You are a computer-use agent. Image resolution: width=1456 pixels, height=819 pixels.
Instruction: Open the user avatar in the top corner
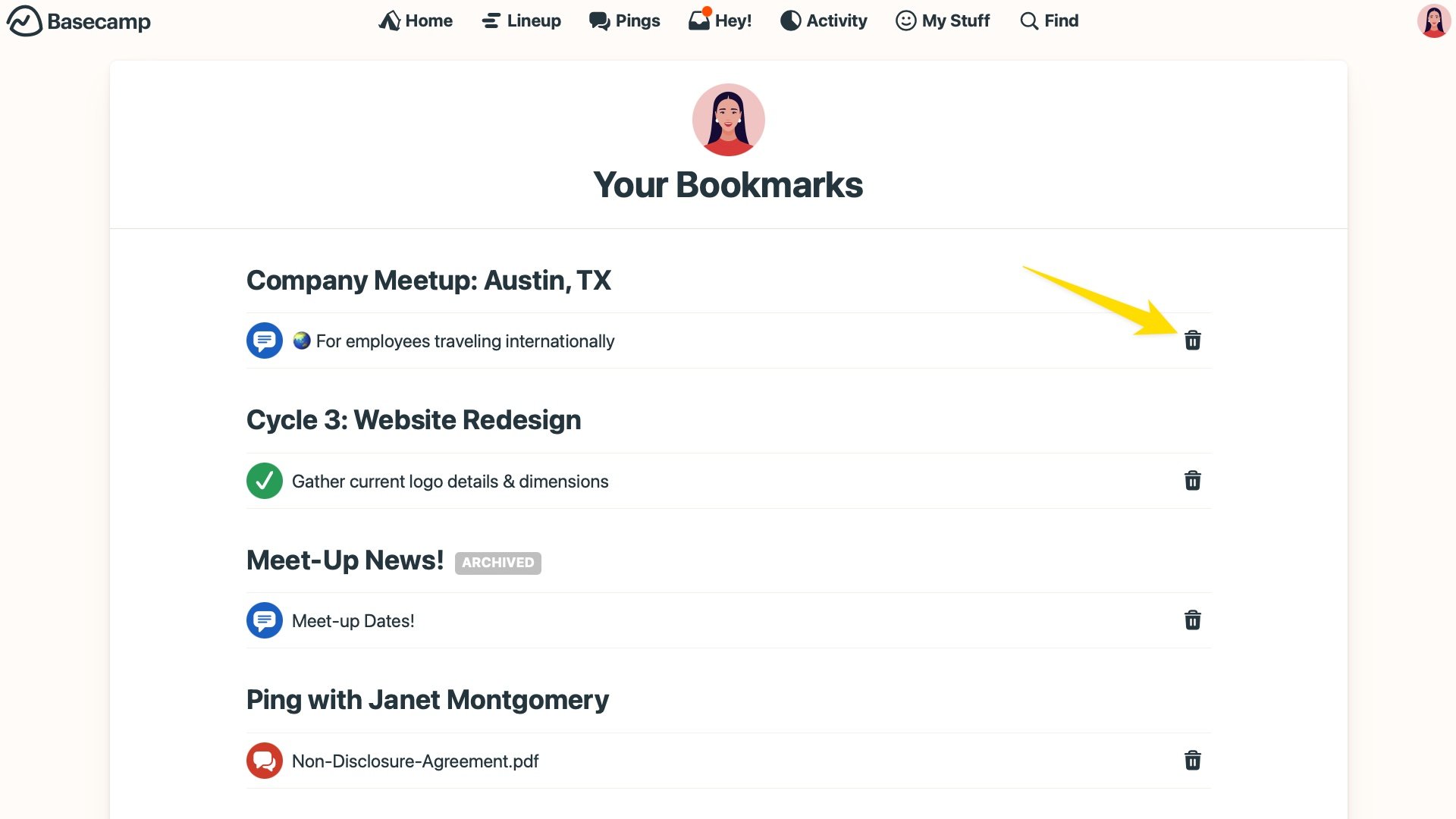1433,21
